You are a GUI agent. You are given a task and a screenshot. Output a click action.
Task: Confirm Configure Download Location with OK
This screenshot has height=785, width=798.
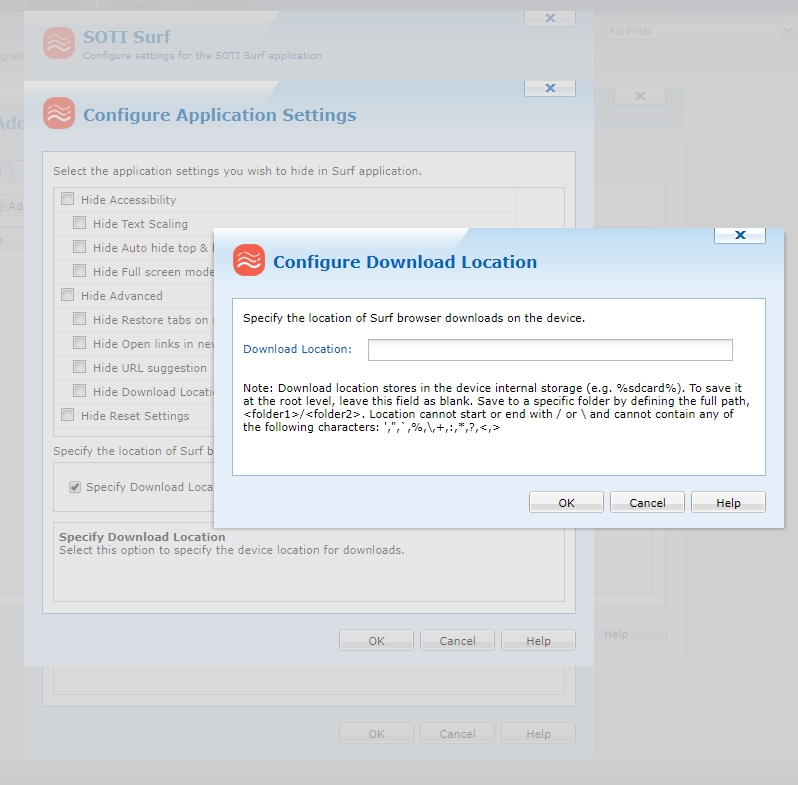(566, 502)
